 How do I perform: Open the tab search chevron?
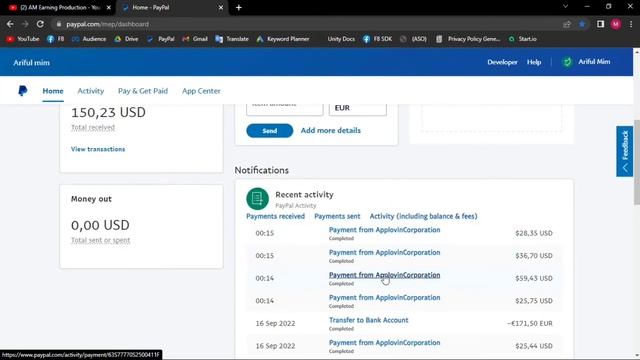565,7
